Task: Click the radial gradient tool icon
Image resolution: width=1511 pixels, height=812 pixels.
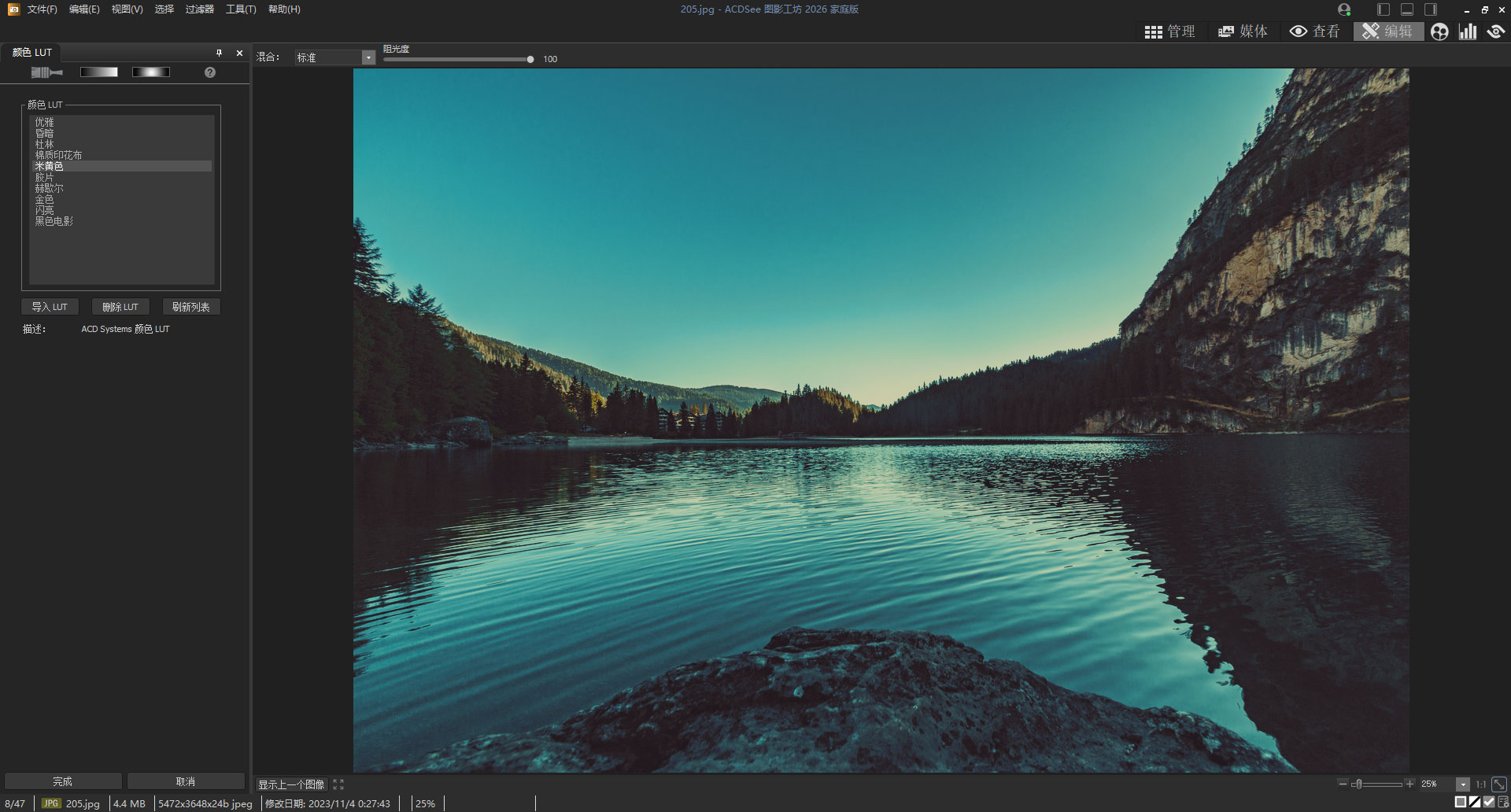Action: [x=150, y=72]
